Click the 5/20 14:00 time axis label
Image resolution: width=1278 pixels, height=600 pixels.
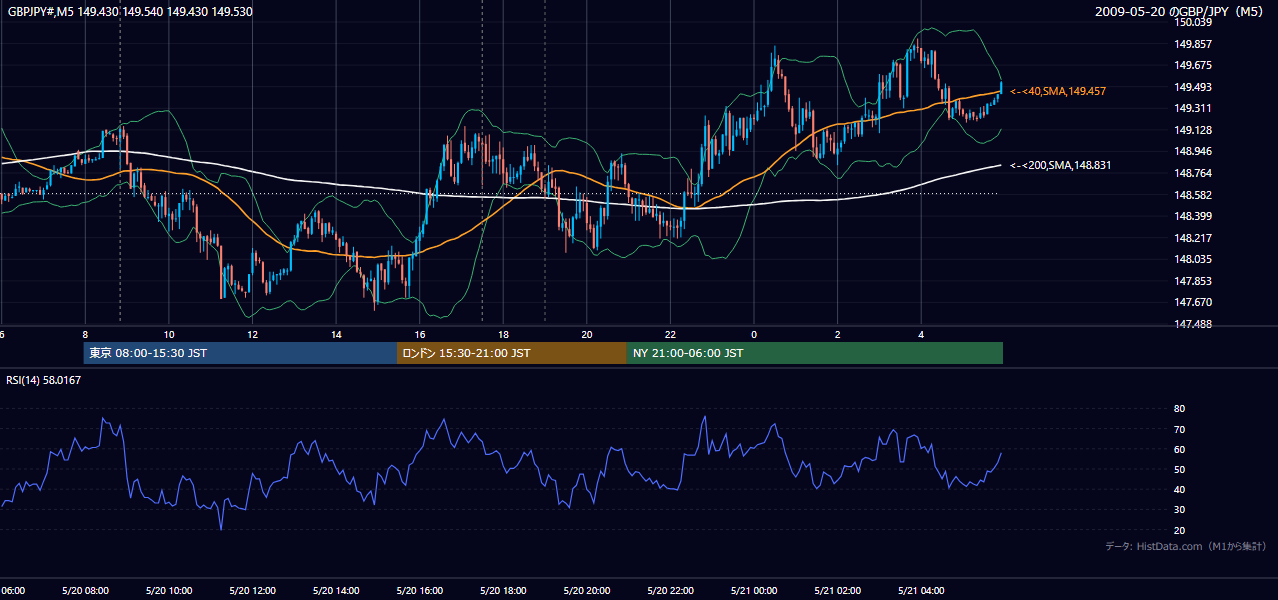click(x=336, y=591)
